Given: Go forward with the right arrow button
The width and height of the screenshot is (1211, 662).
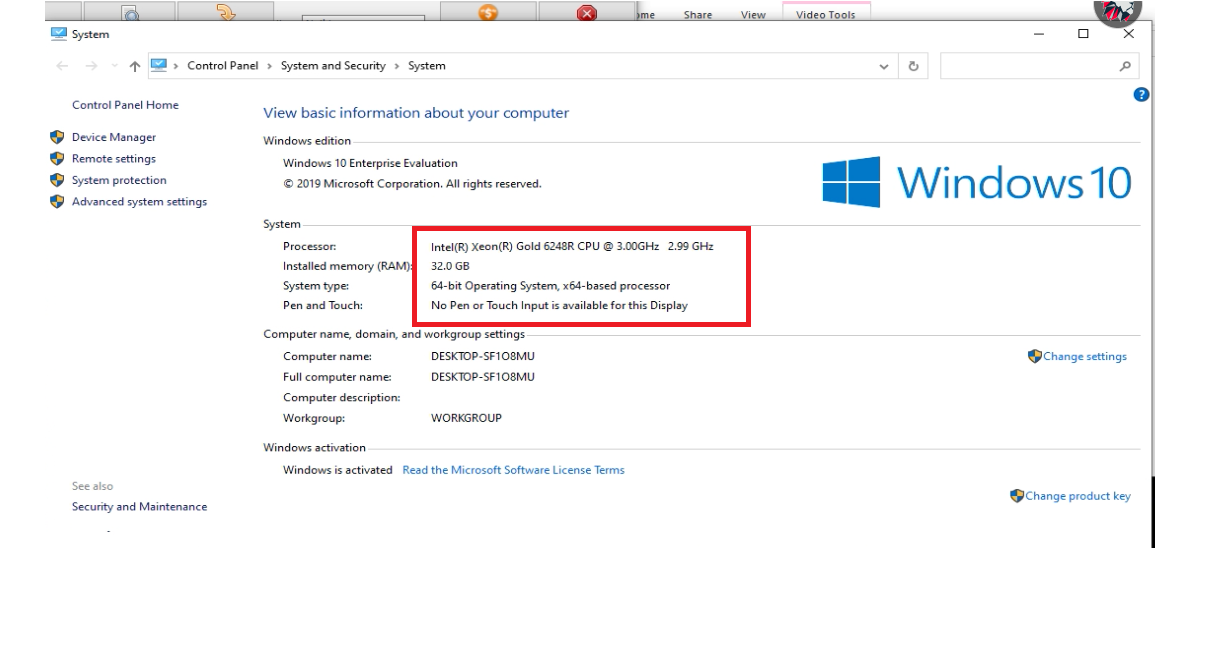Looking at the screenshot, I should 92,66.
